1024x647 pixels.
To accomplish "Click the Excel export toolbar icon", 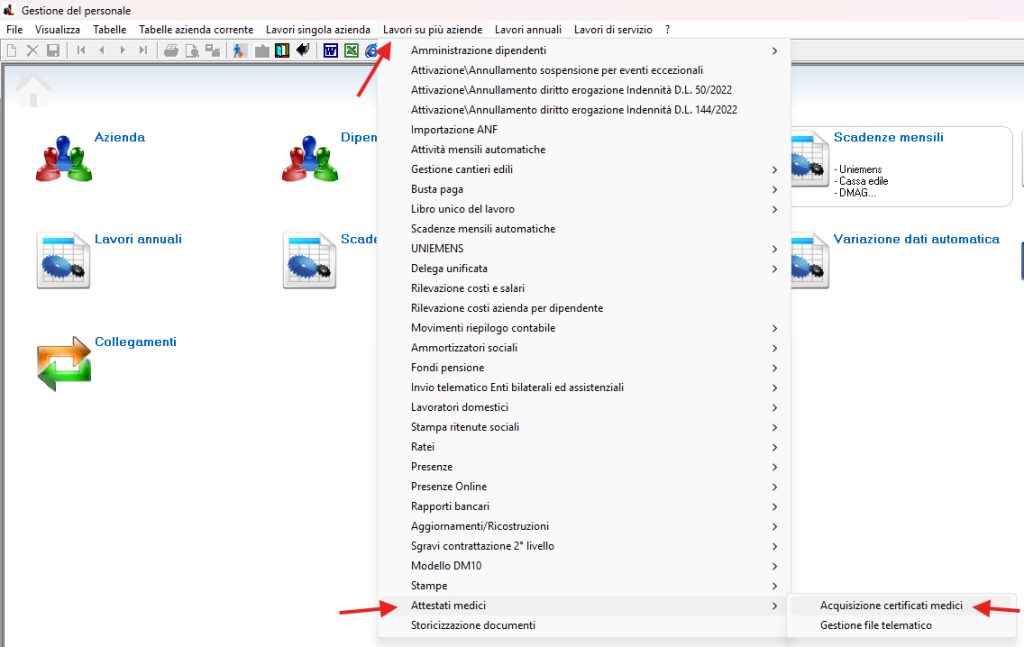I will (351, 50).
